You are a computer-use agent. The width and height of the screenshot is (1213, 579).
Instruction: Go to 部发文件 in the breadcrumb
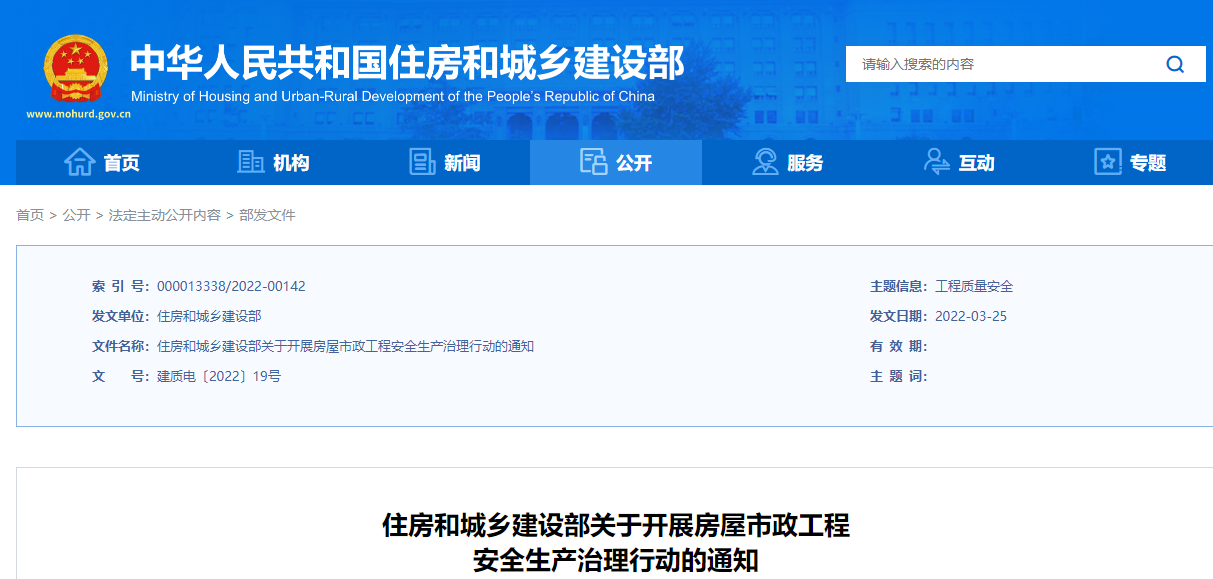[x=267, y=215]
